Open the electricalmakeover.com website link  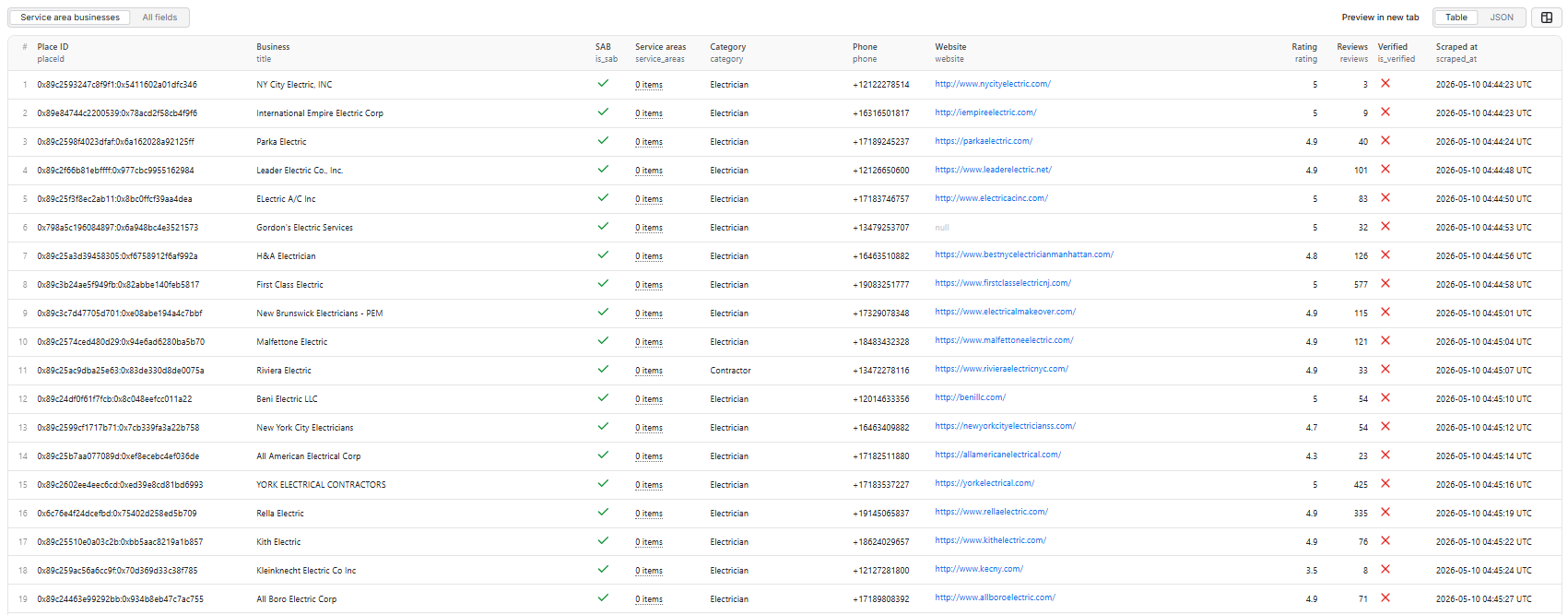(1005, 312)
